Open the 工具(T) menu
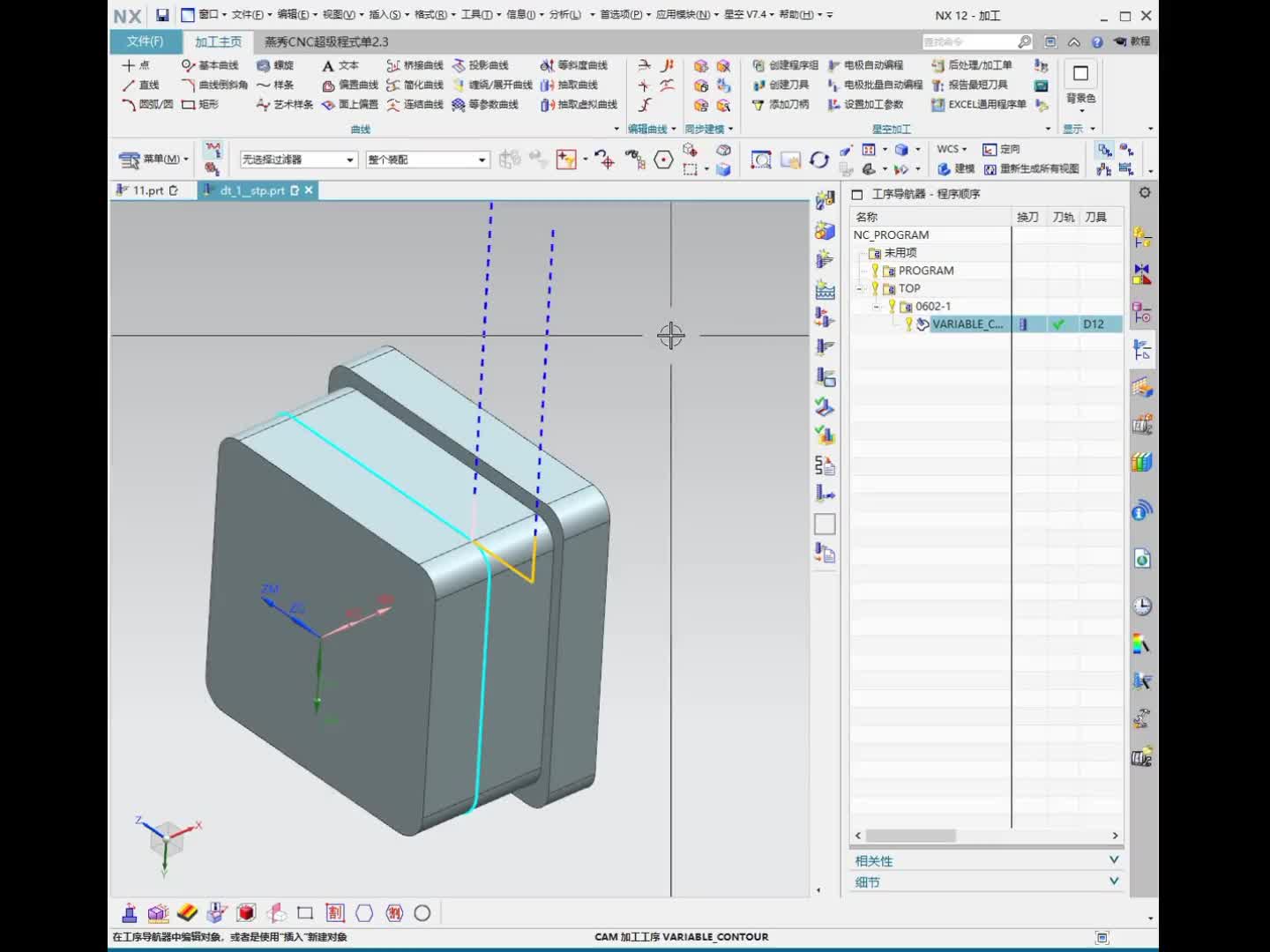 [x=480, y=15]
